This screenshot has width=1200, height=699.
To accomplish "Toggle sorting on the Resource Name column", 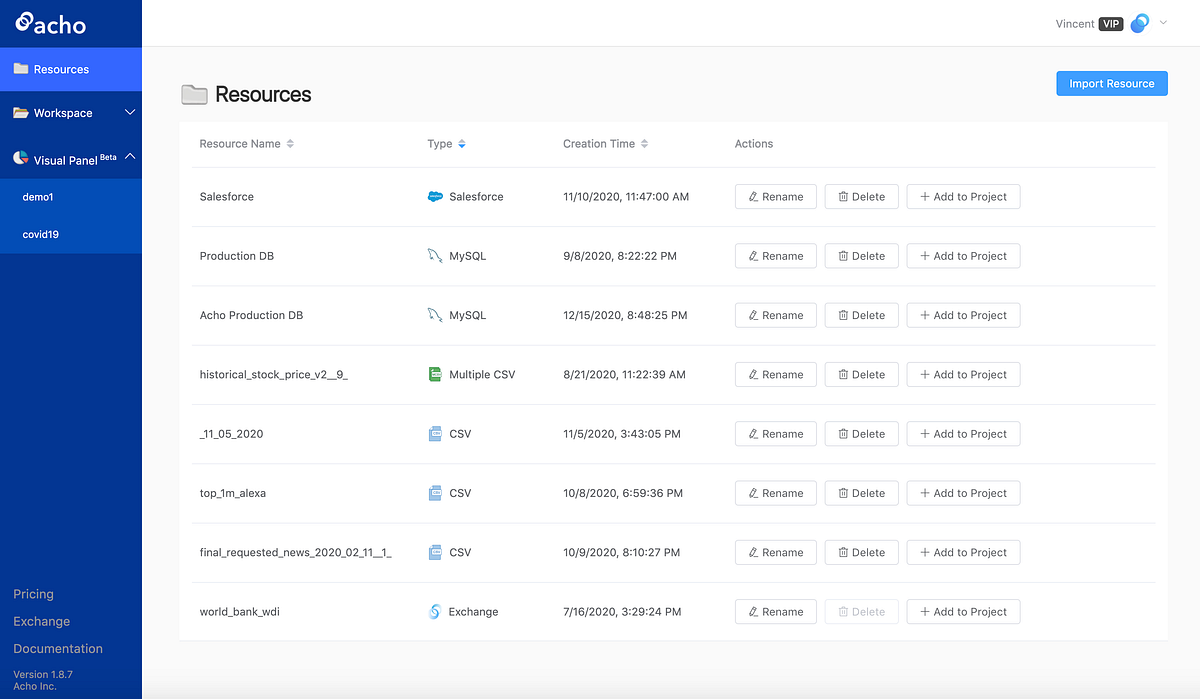I will click(x=290, y=143).
